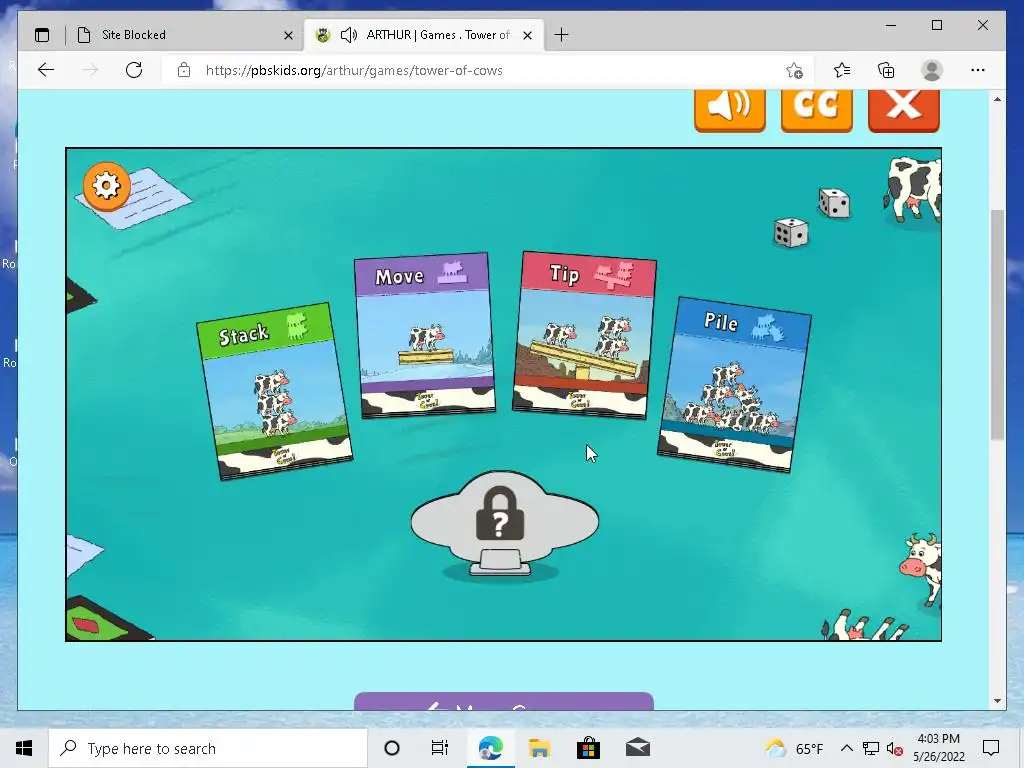Close the game with the red X button

tap(904, 110)
